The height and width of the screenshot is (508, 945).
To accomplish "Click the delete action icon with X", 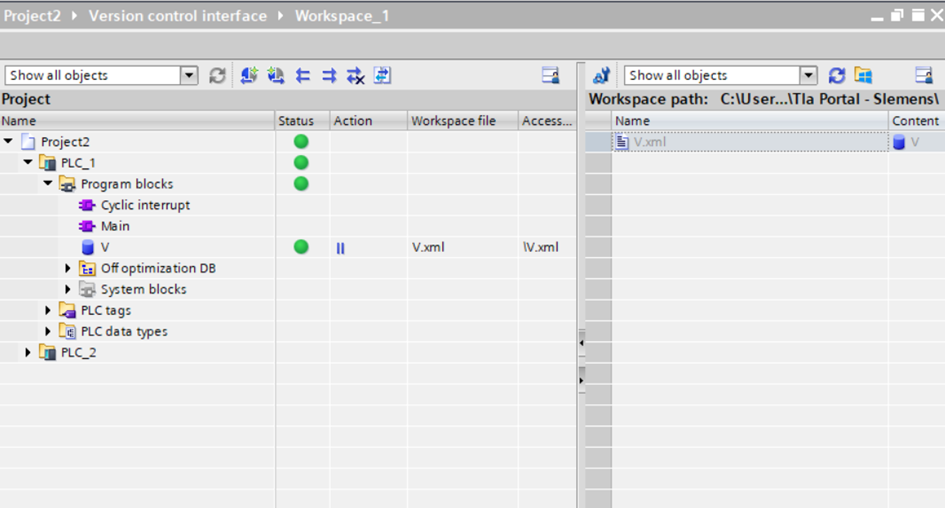I will pyautogui.click(x=355, y=76).
